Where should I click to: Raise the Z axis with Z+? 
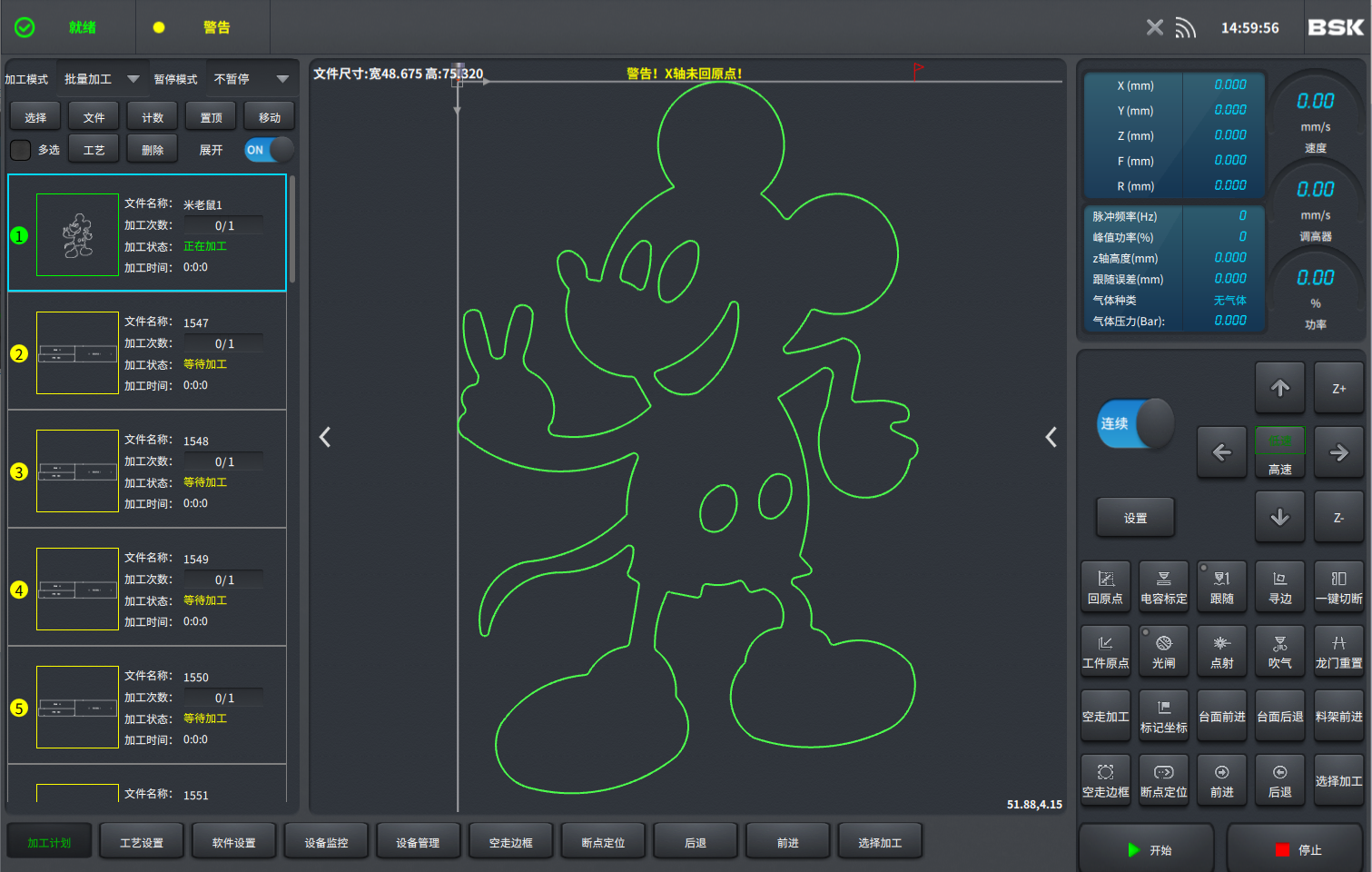click(x=1338, y=388)
